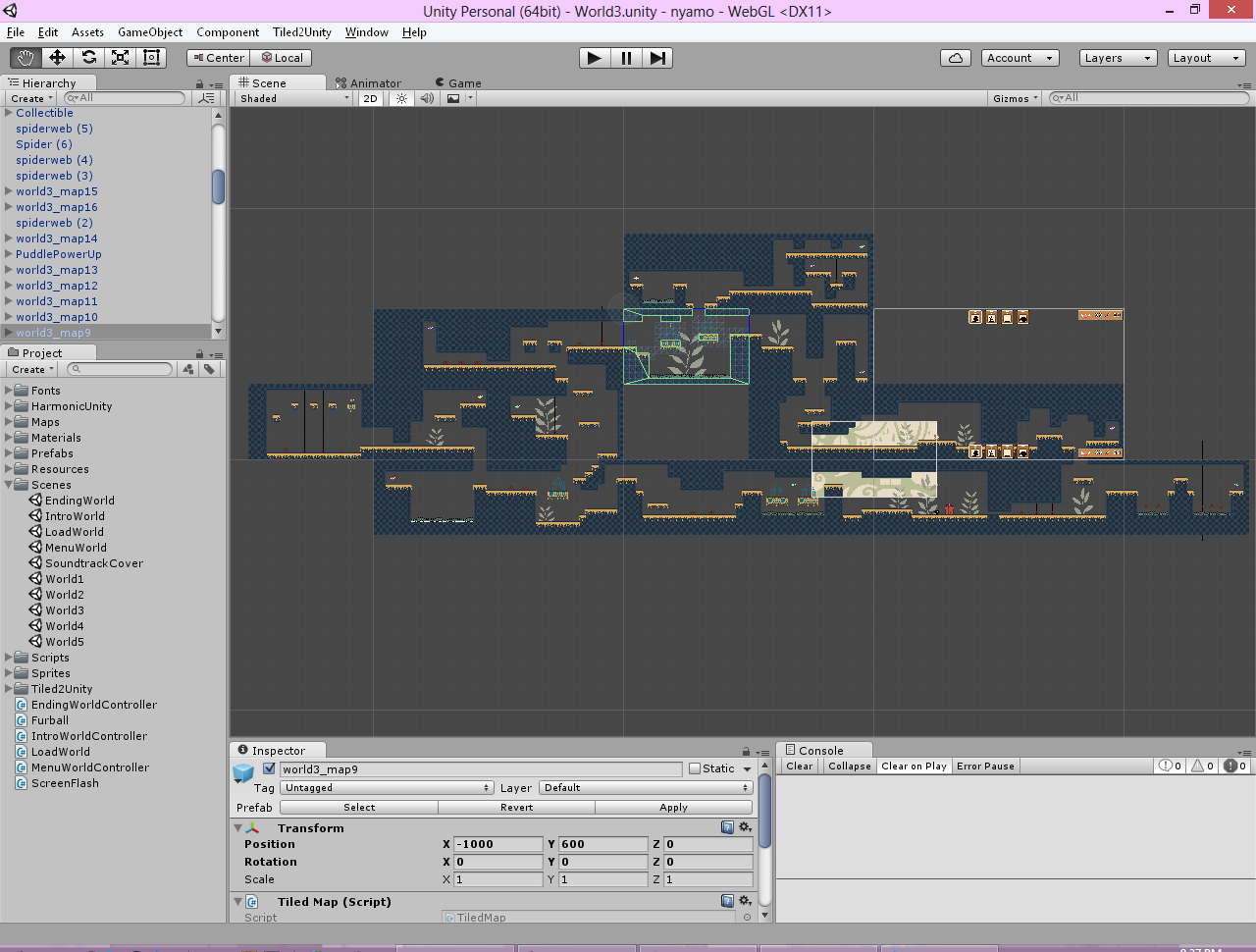
Task: Step forward one frame
Action: pyautogui.click(x=657, y=58)
